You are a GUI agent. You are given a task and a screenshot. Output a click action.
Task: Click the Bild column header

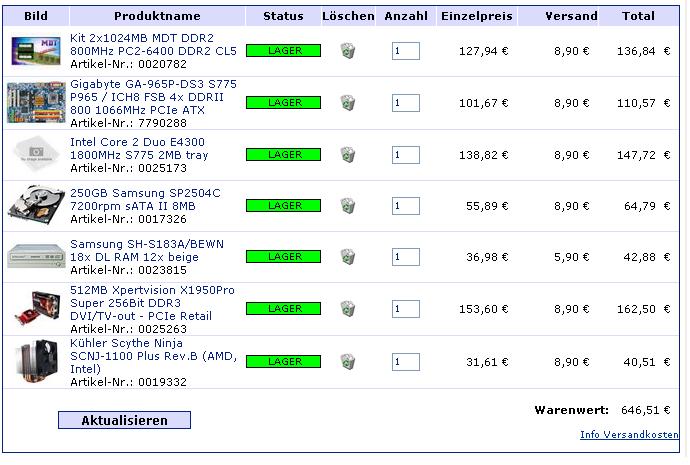tap(36, 16)
